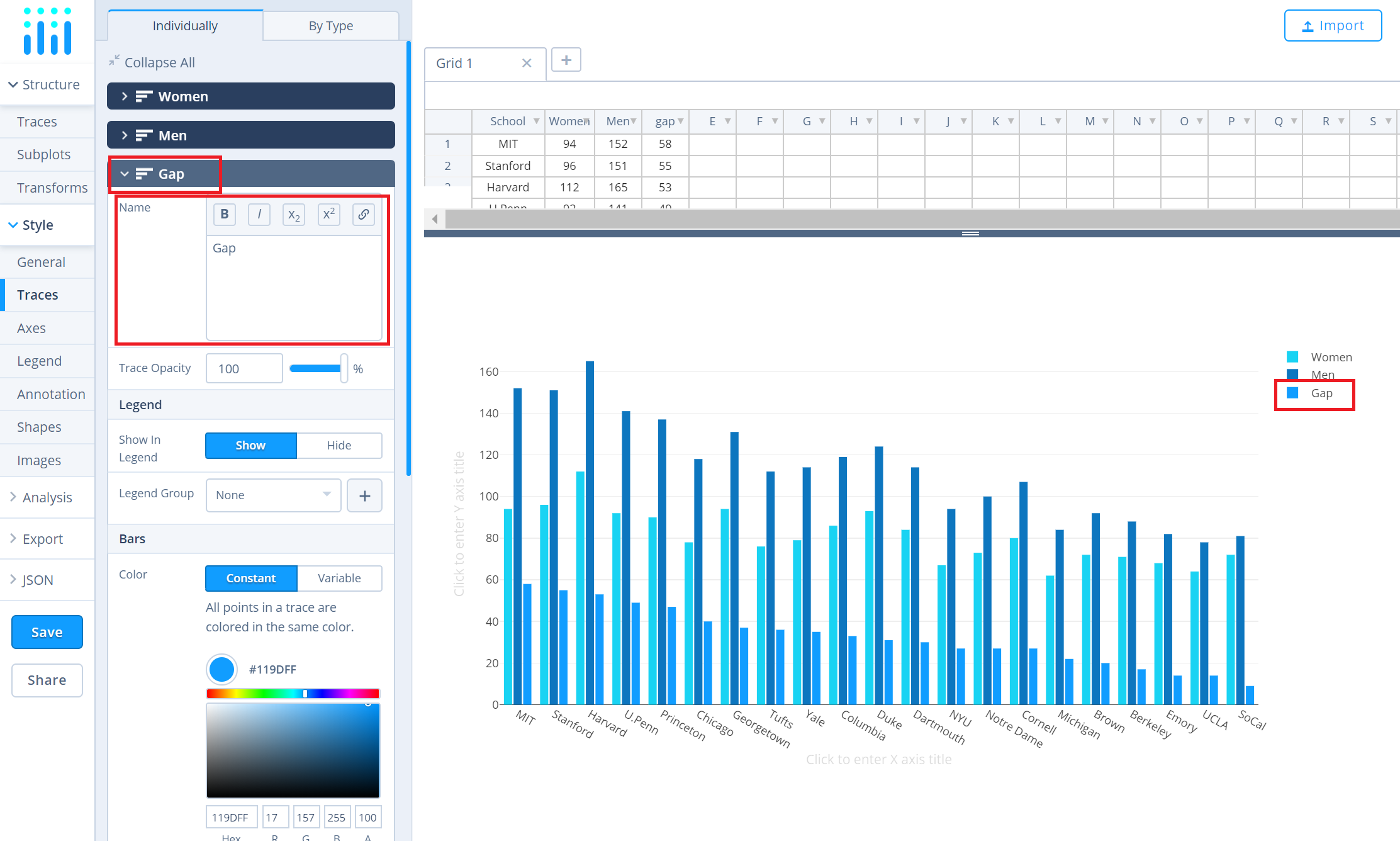Click the split-pane resize handle
Screen dimensions: 1400x841
(x=970, y=234)
